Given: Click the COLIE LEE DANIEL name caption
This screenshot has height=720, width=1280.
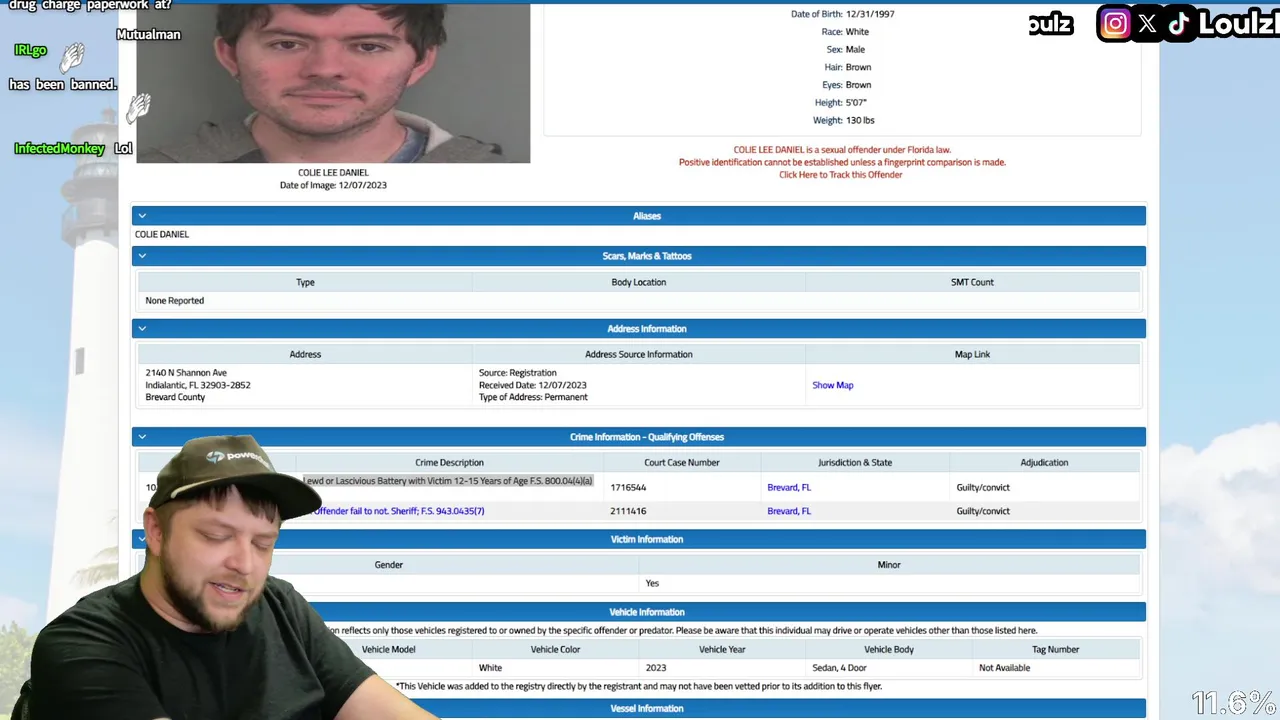Looking at the screenshot, I should pos(333,173).
